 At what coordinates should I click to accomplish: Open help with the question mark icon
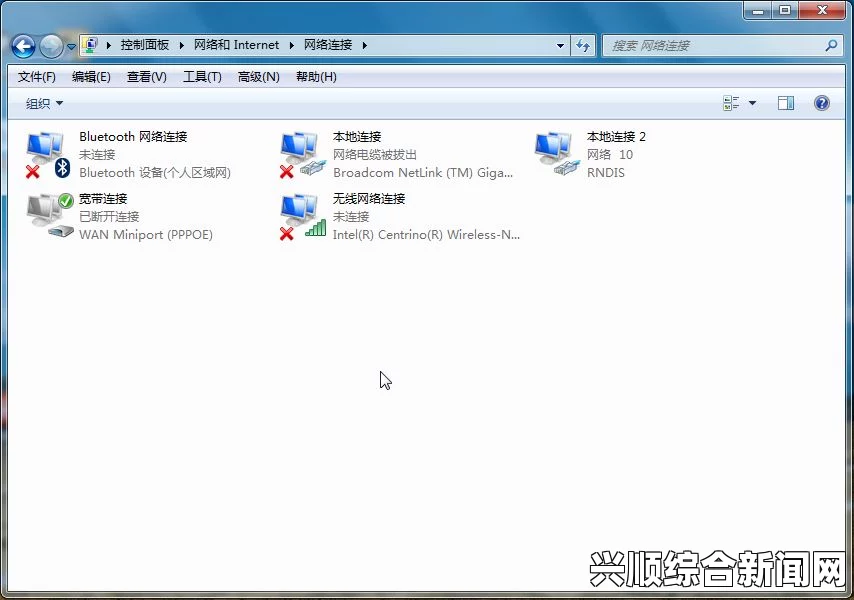pos(821,103)
